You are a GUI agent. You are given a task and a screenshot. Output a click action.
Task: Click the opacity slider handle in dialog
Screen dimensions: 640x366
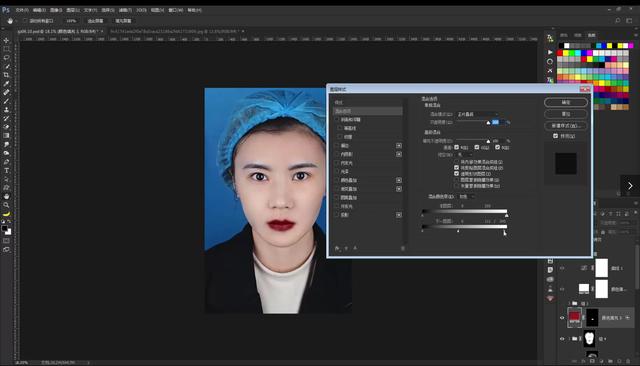(488, 123)
